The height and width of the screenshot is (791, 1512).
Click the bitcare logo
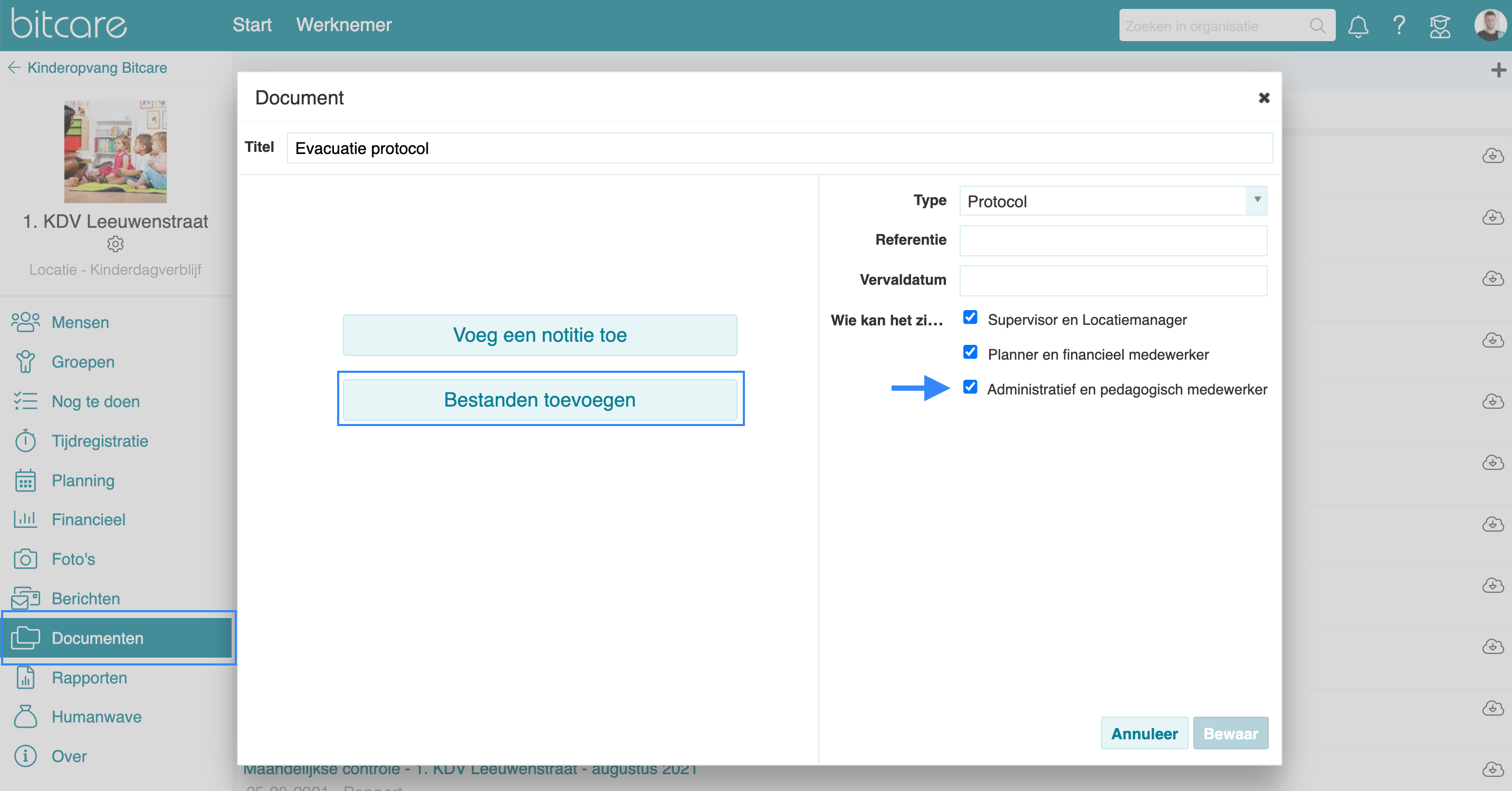pyautogui.click(x=69, y=24)
